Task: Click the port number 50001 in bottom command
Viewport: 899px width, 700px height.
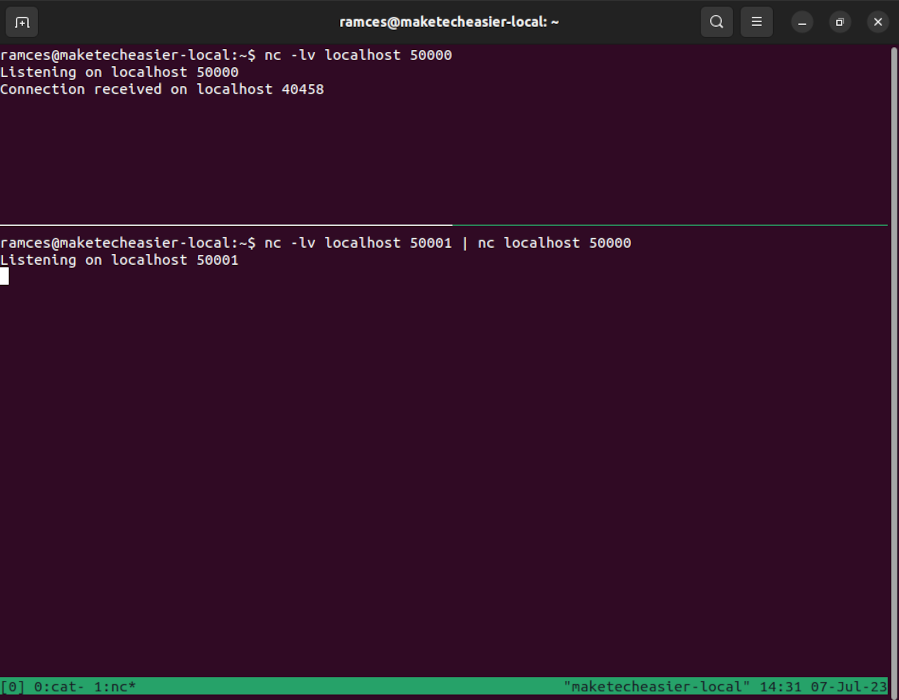Action: point(431,243)
